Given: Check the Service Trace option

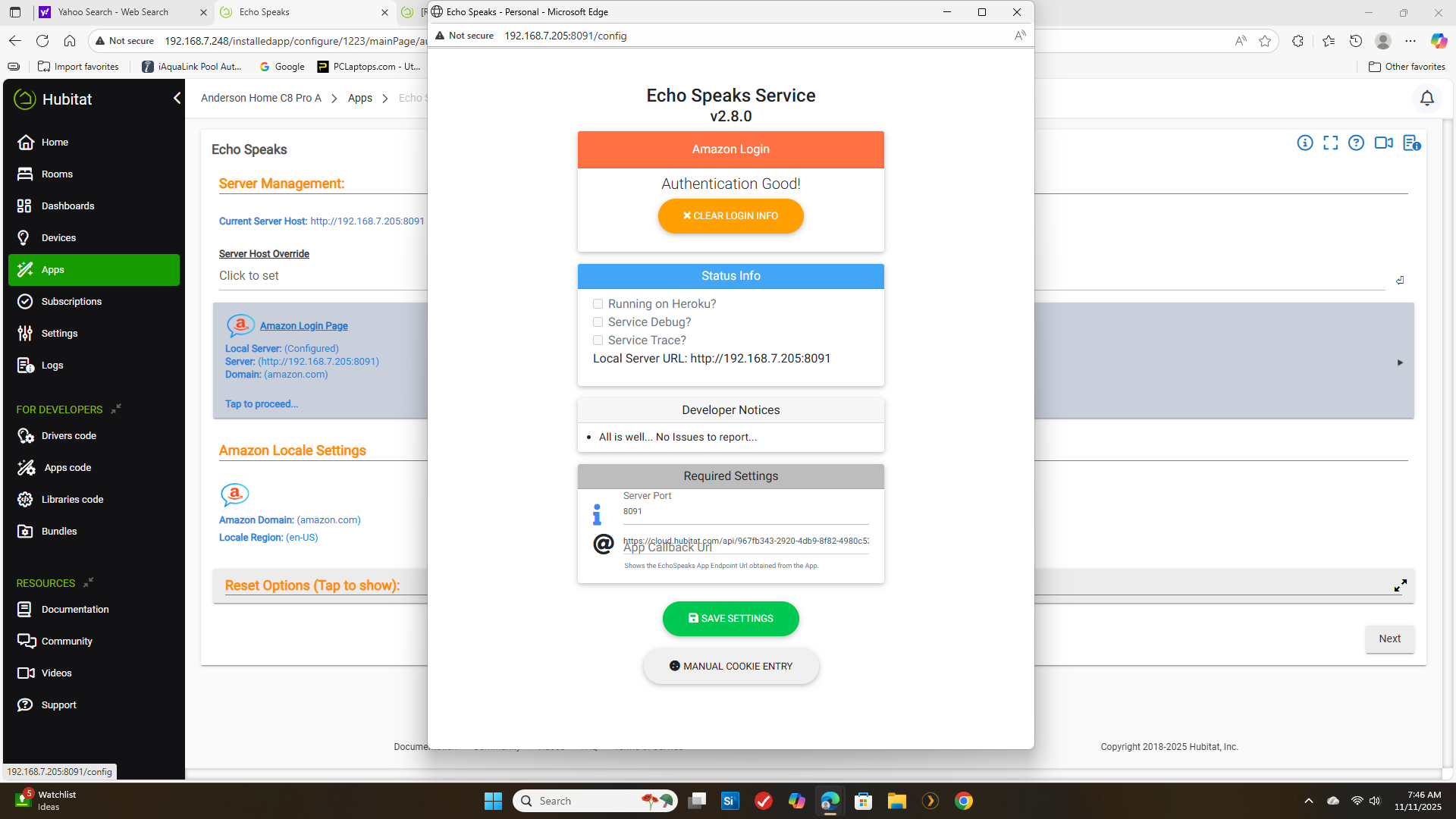Looking at the screenshot, I should (x=598, y=340).
